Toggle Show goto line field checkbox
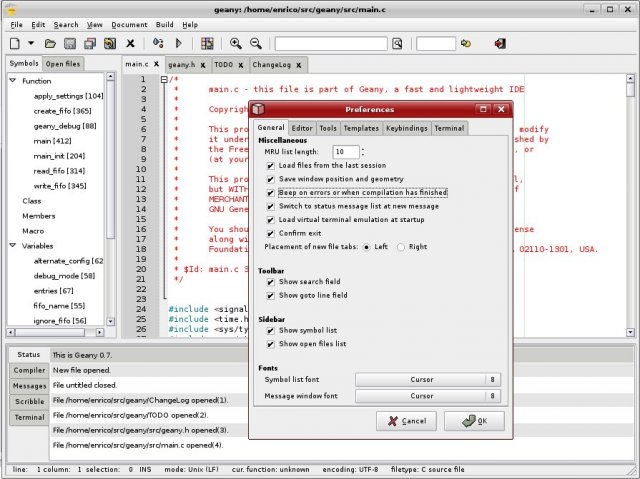 coord(270,295)
